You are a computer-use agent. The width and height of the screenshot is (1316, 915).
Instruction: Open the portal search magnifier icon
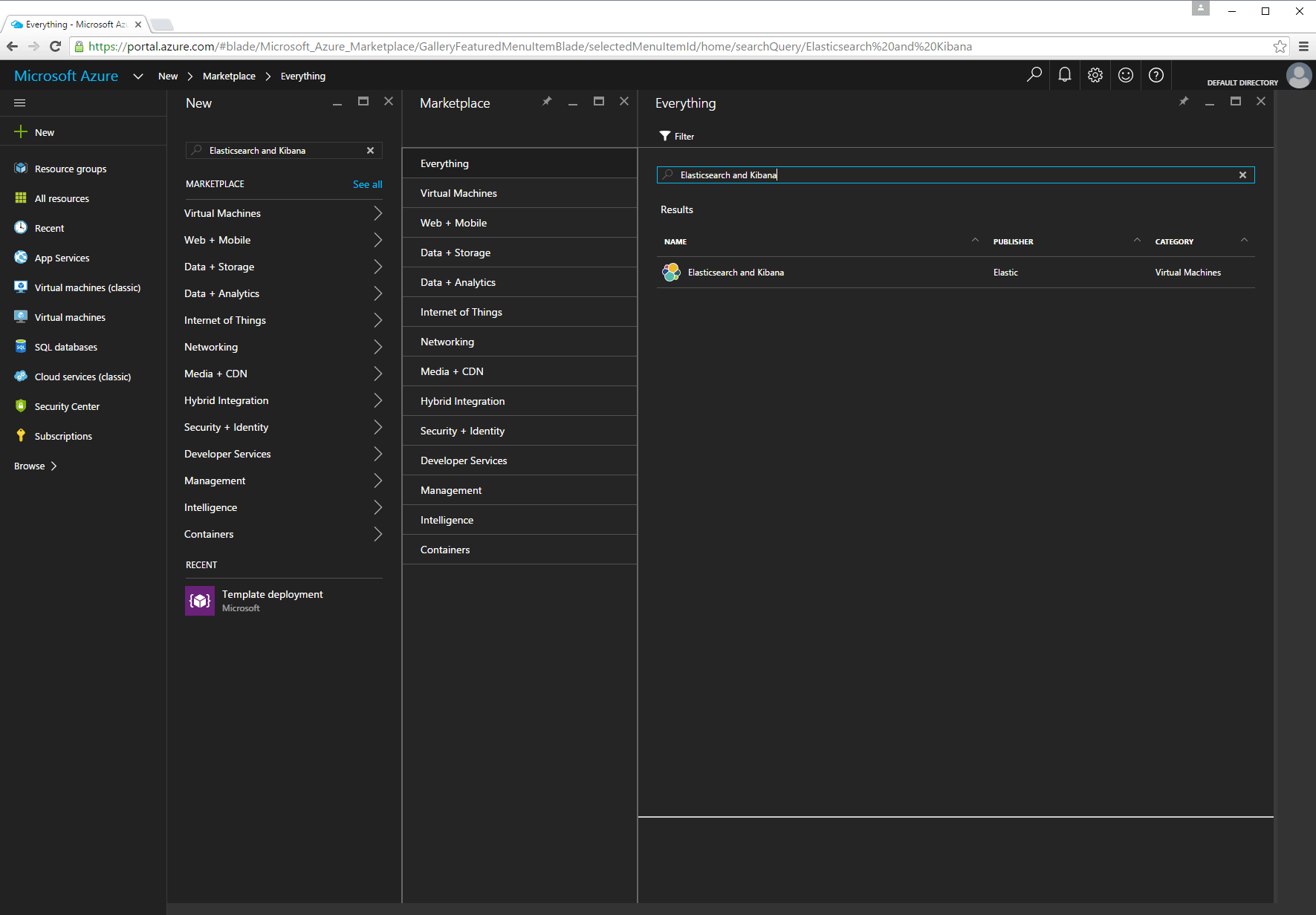point(1034,74)
